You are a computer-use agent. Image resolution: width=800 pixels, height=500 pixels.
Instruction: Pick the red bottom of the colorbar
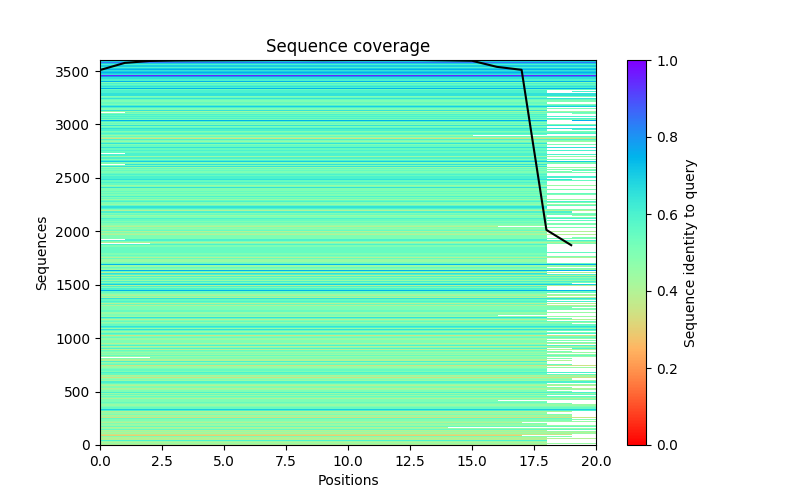click(637, 441)
